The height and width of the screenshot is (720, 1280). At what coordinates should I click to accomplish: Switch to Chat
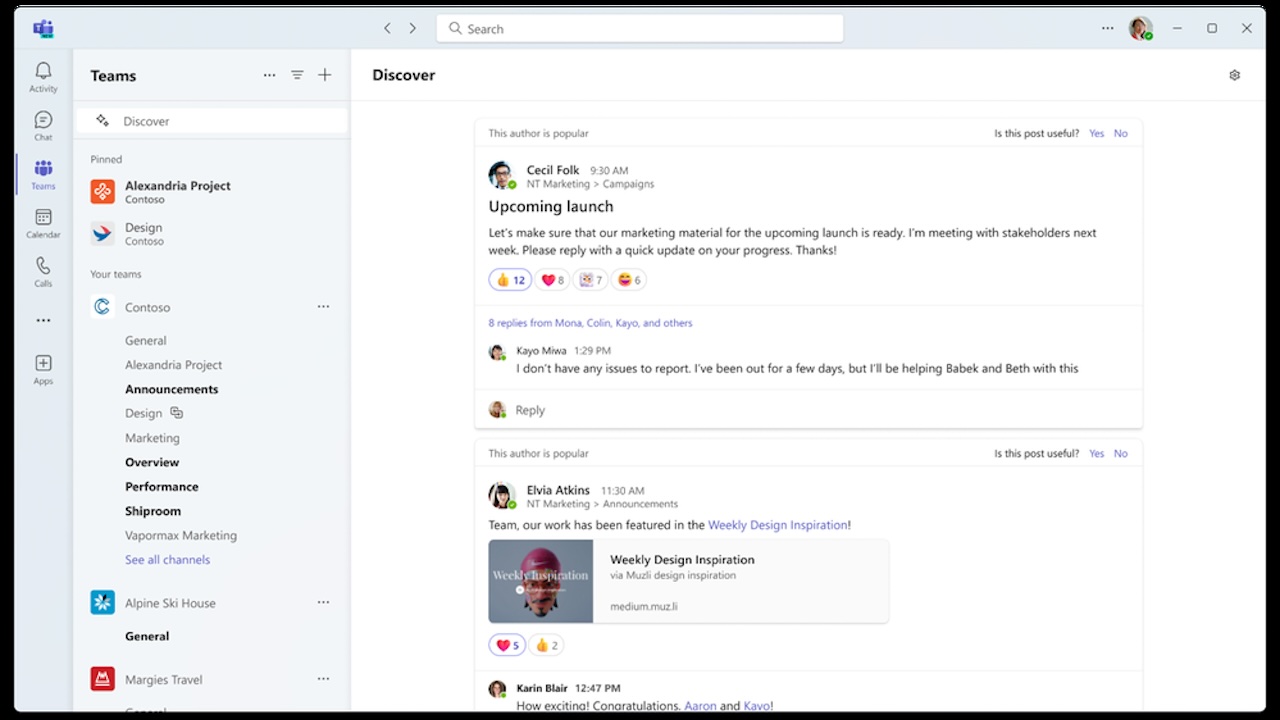[x=42, y=124]
